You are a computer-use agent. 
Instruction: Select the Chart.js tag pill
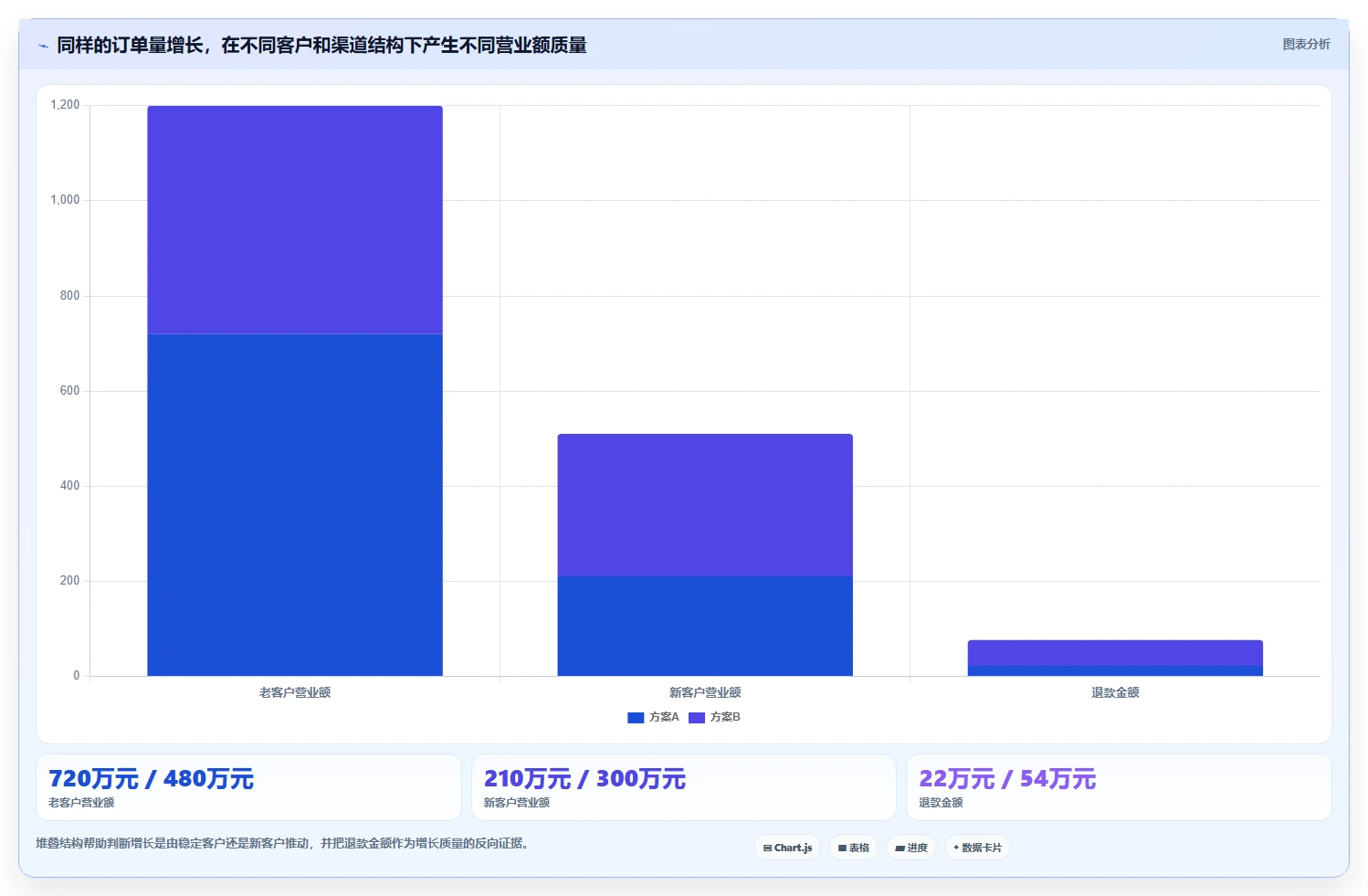(x=787, y=848)
